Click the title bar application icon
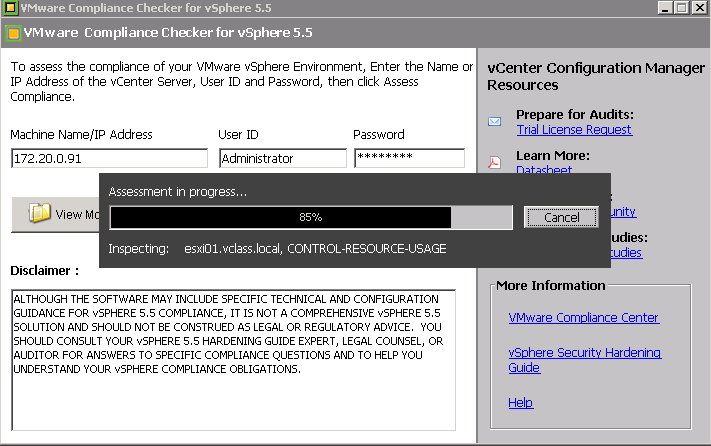 (x=10, y=8)
